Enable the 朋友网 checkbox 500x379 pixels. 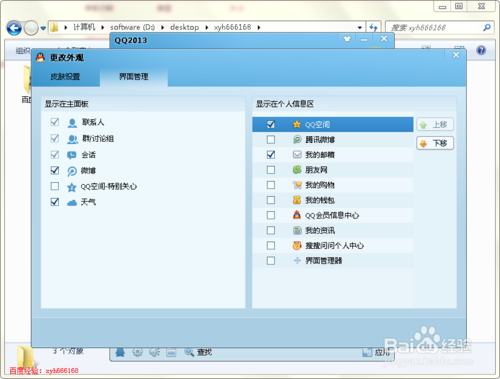tap(271, 170)
